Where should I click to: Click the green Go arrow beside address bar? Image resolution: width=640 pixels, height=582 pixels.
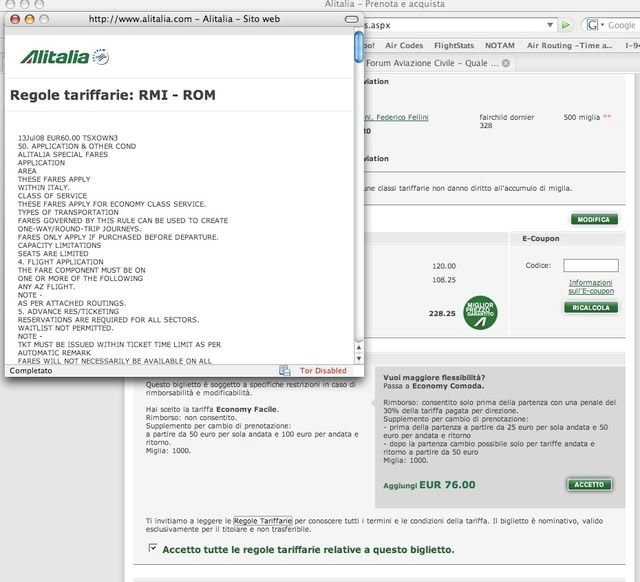[x=566, y=25]
